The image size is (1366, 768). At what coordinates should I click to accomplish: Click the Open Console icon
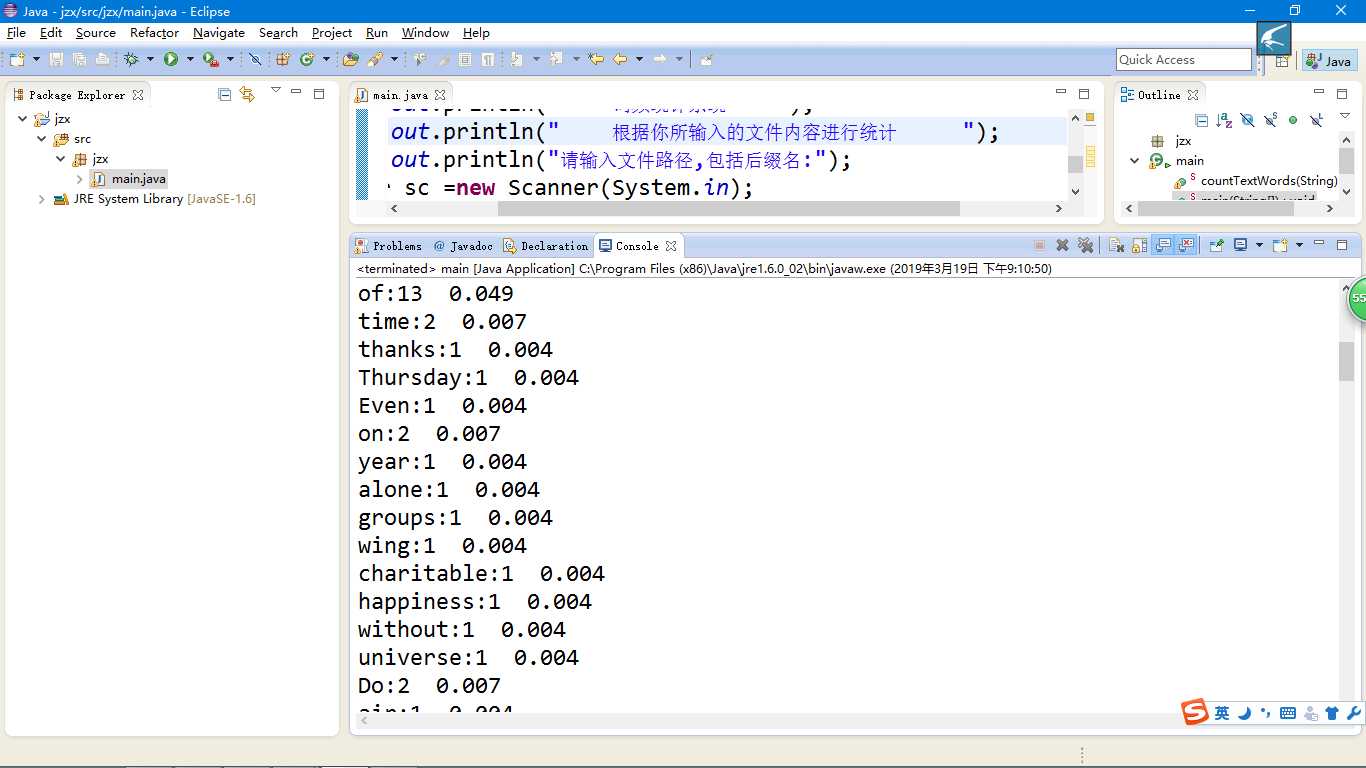[x=1279, y=245]
